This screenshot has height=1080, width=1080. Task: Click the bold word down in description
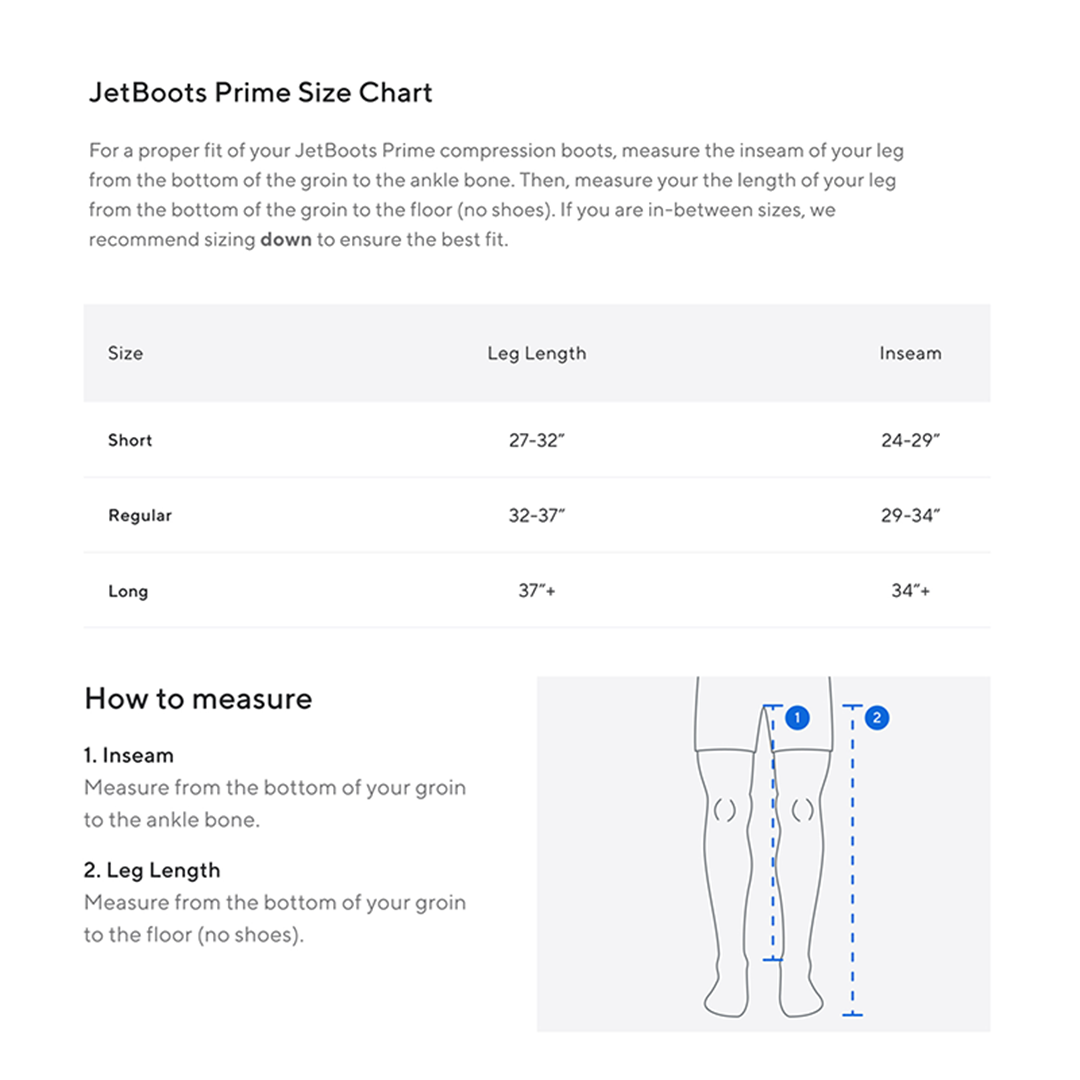click(x=286, y=241)
